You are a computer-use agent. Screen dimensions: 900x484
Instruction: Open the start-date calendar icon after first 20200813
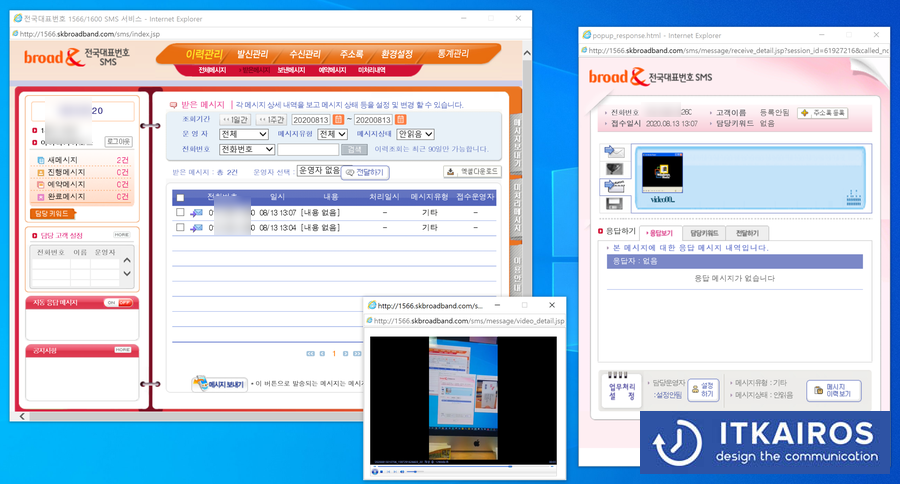(338, 119)
